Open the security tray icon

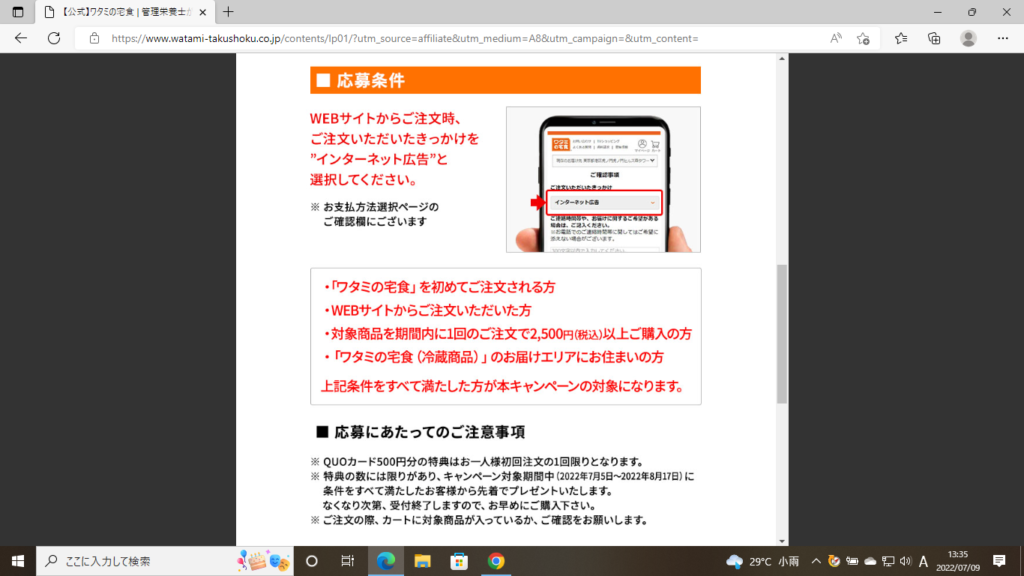pyautogui.click(x=834, y=561)
